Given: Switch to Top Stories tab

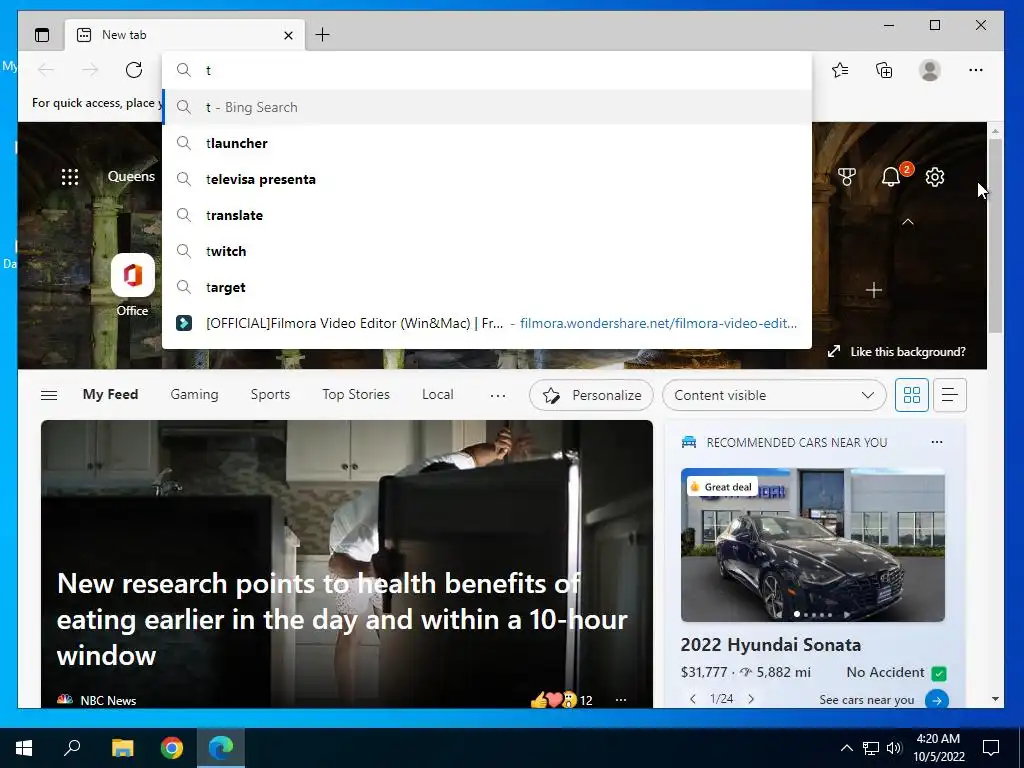Looking at the screenshot, I should [x=356, y=394].
